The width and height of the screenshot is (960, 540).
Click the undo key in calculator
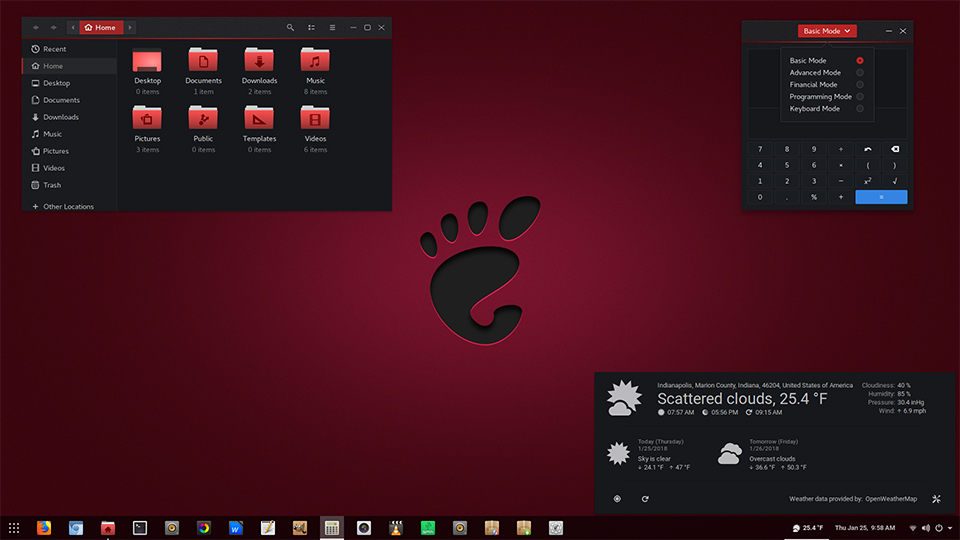click(868, 149)
